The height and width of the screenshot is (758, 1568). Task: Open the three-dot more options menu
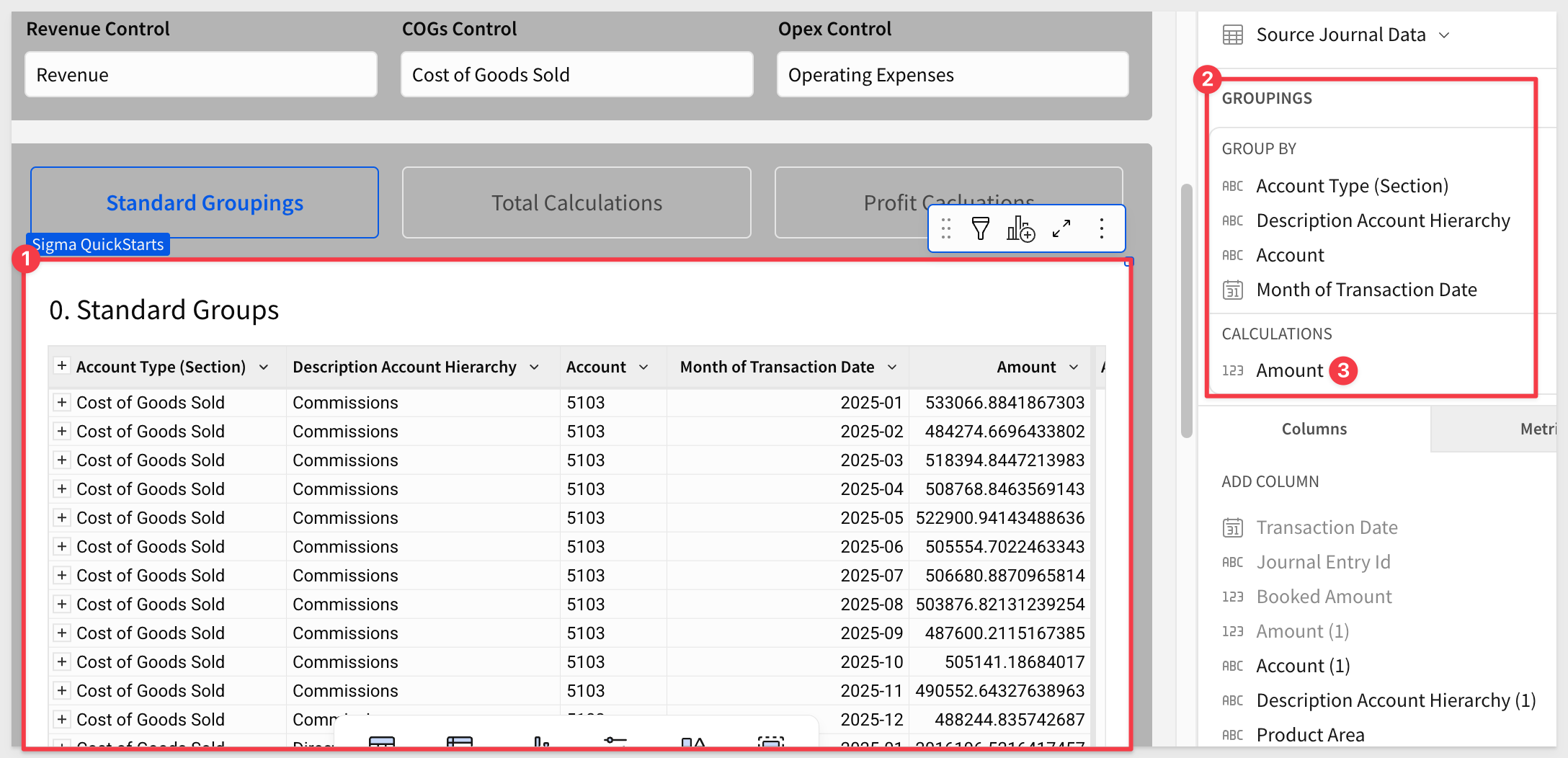(x=1102, y=229)
